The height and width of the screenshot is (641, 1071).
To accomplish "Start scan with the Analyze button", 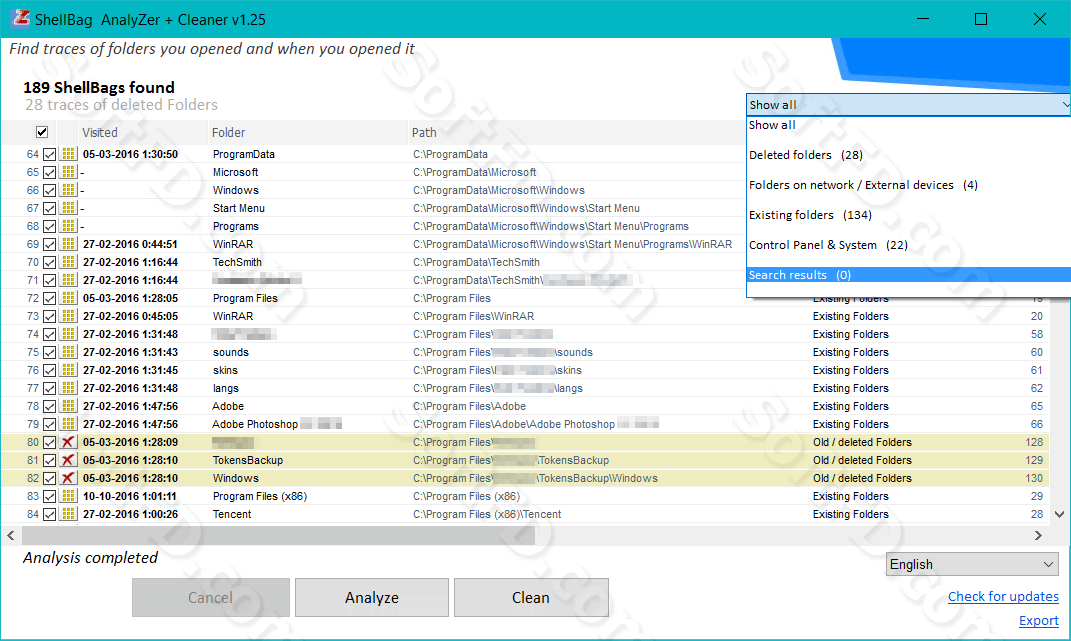I will [372, 597].
